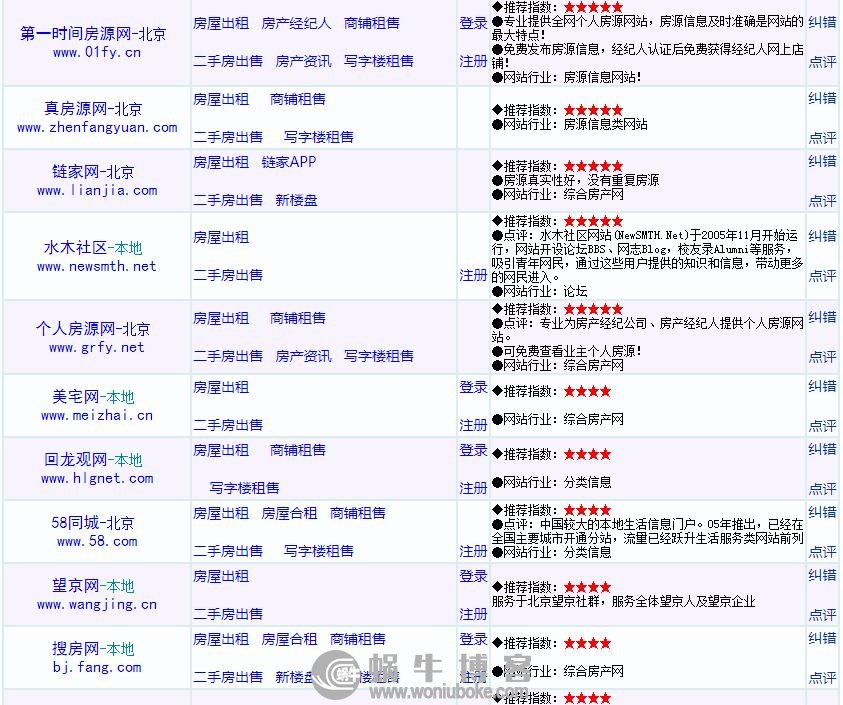Click 注册 for 美宅网

473,425
